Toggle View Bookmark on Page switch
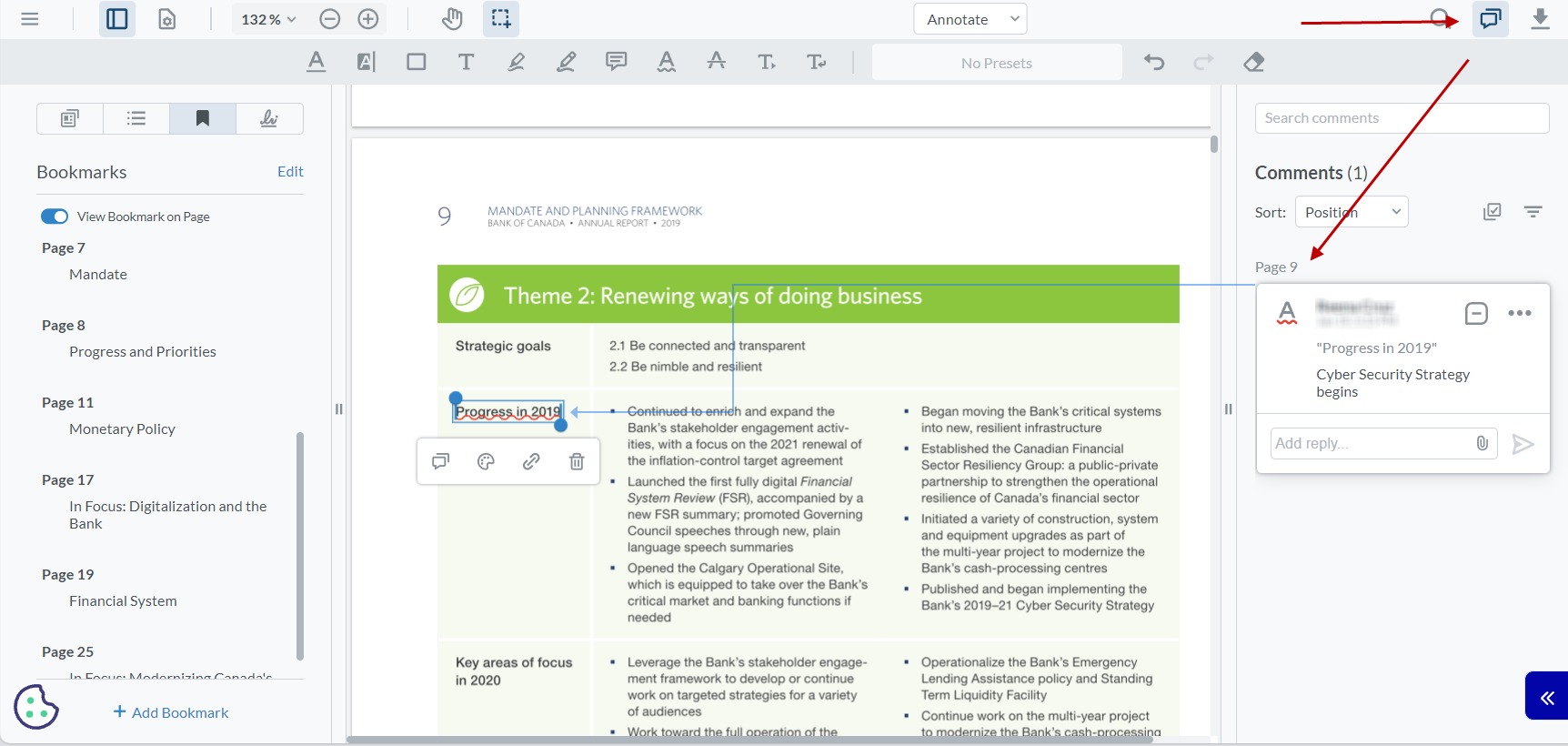Screen dimensions: 1568x746 (55, 217)
